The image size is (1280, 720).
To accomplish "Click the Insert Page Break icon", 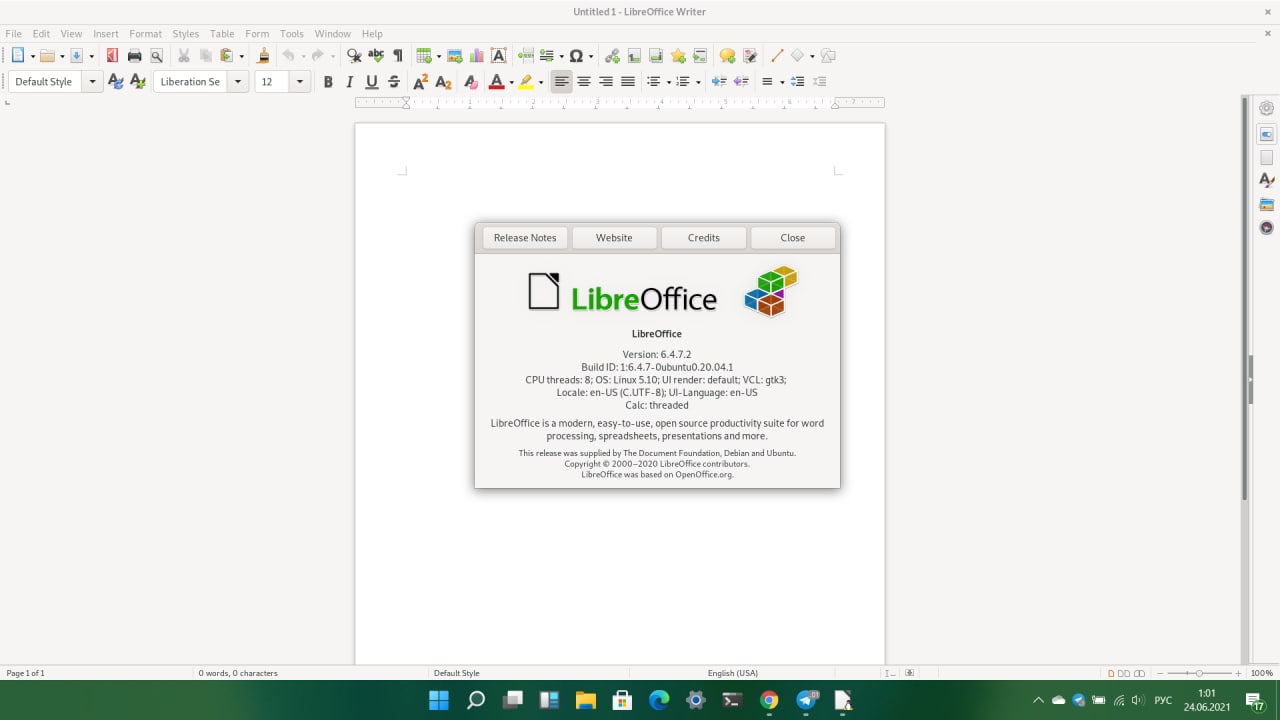I will pos(526,56).
